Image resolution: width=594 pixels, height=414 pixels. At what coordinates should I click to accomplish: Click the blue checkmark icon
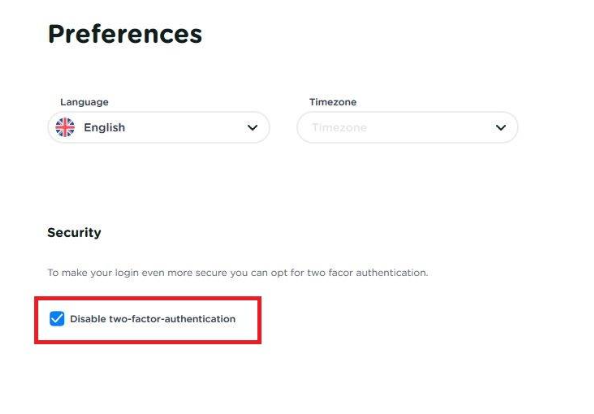coord(57,319)
